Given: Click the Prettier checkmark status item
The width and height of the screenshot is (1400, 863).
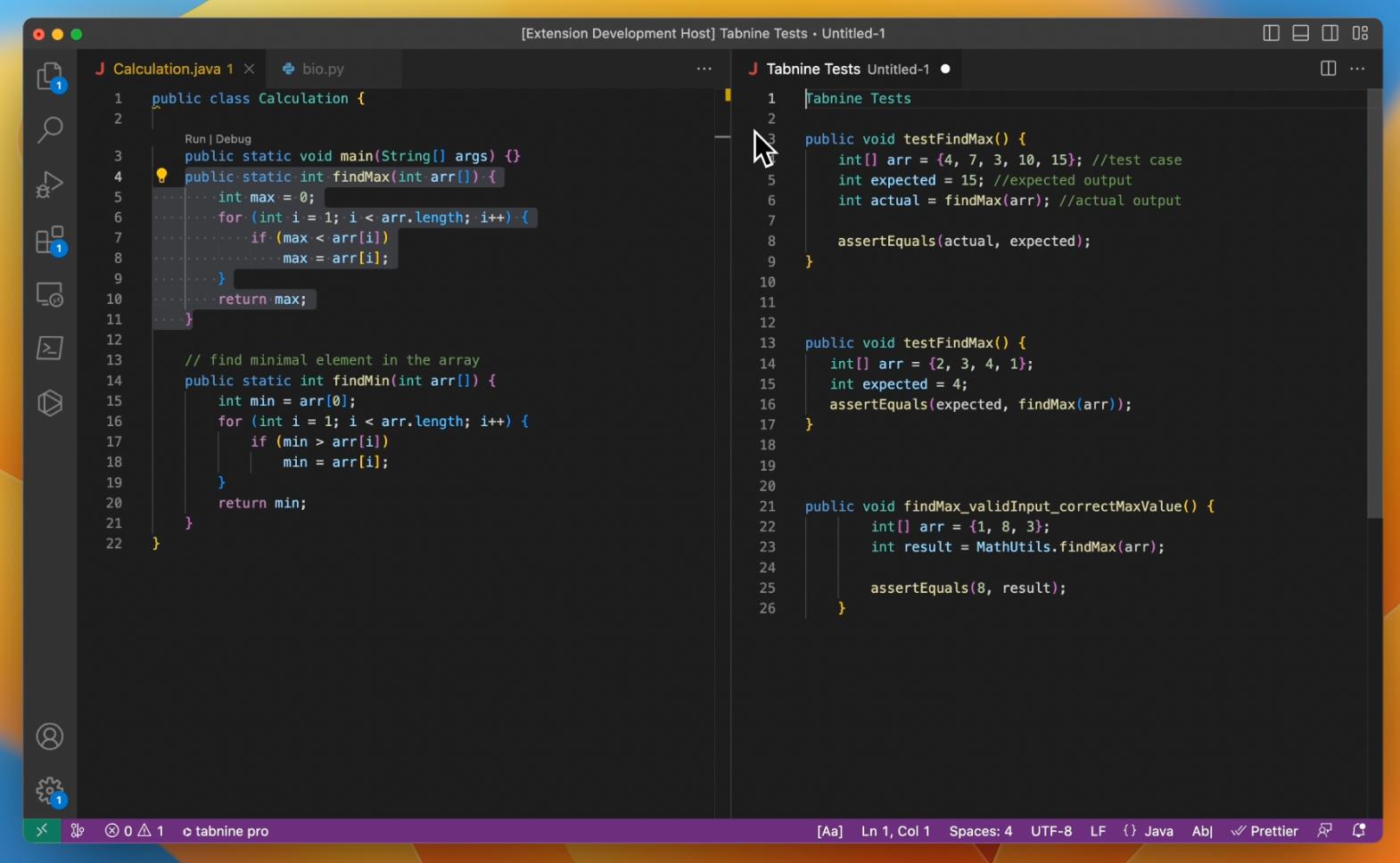Looking at the screenshot, I should pos(1264,831).
